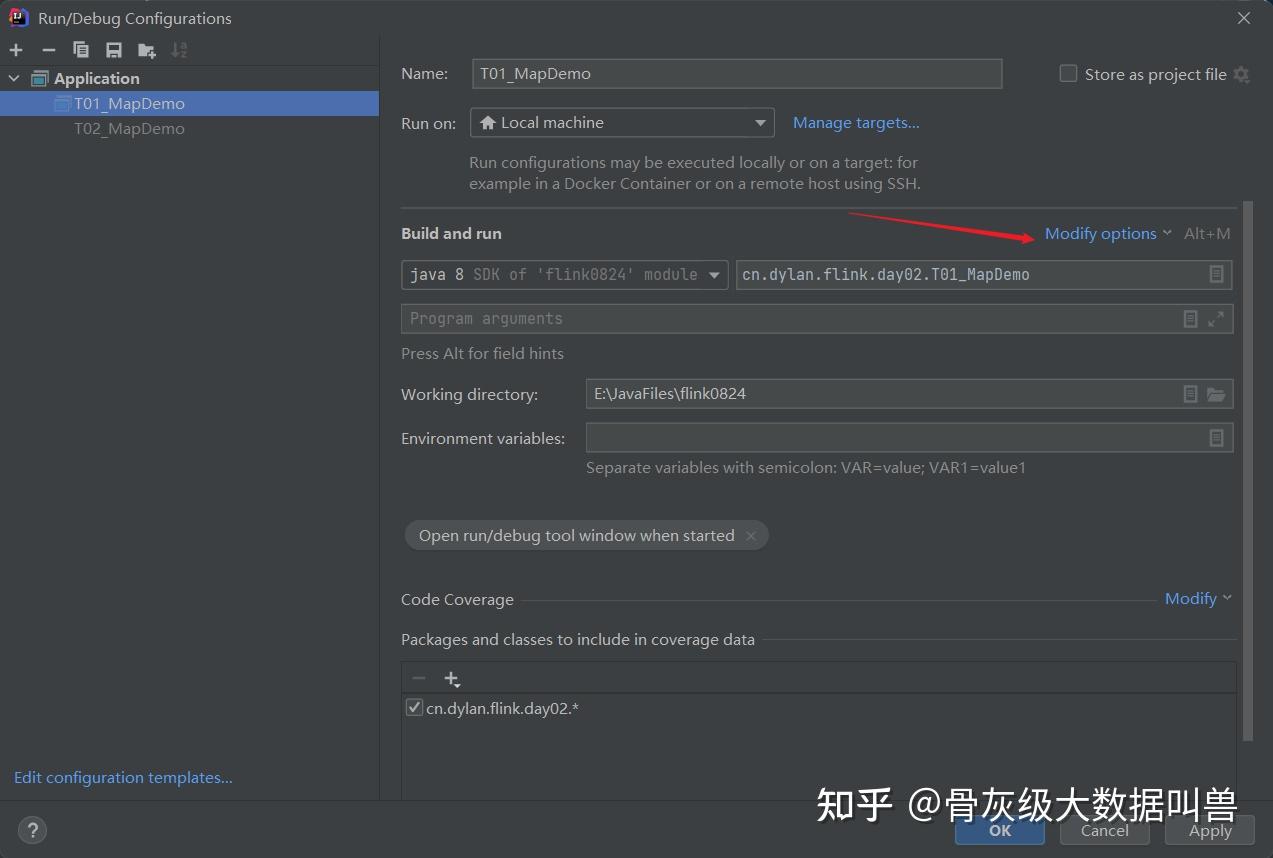Uncheck the cn.dylan.flink.day02.* coverage entry
1273x858 pixels.
(x=414, y=707)
